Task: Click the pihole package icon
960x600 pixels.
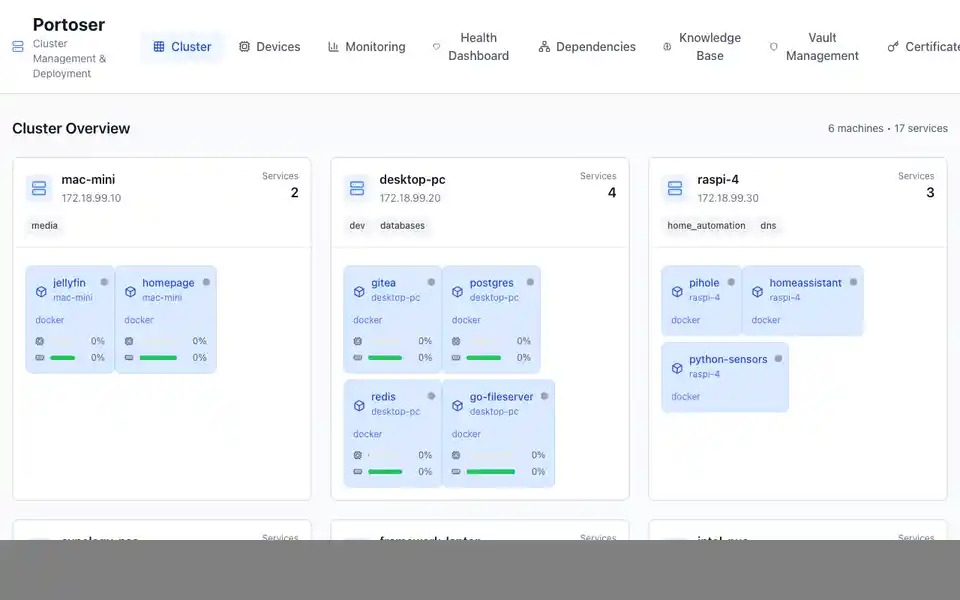Action: (x=677, y=291)
